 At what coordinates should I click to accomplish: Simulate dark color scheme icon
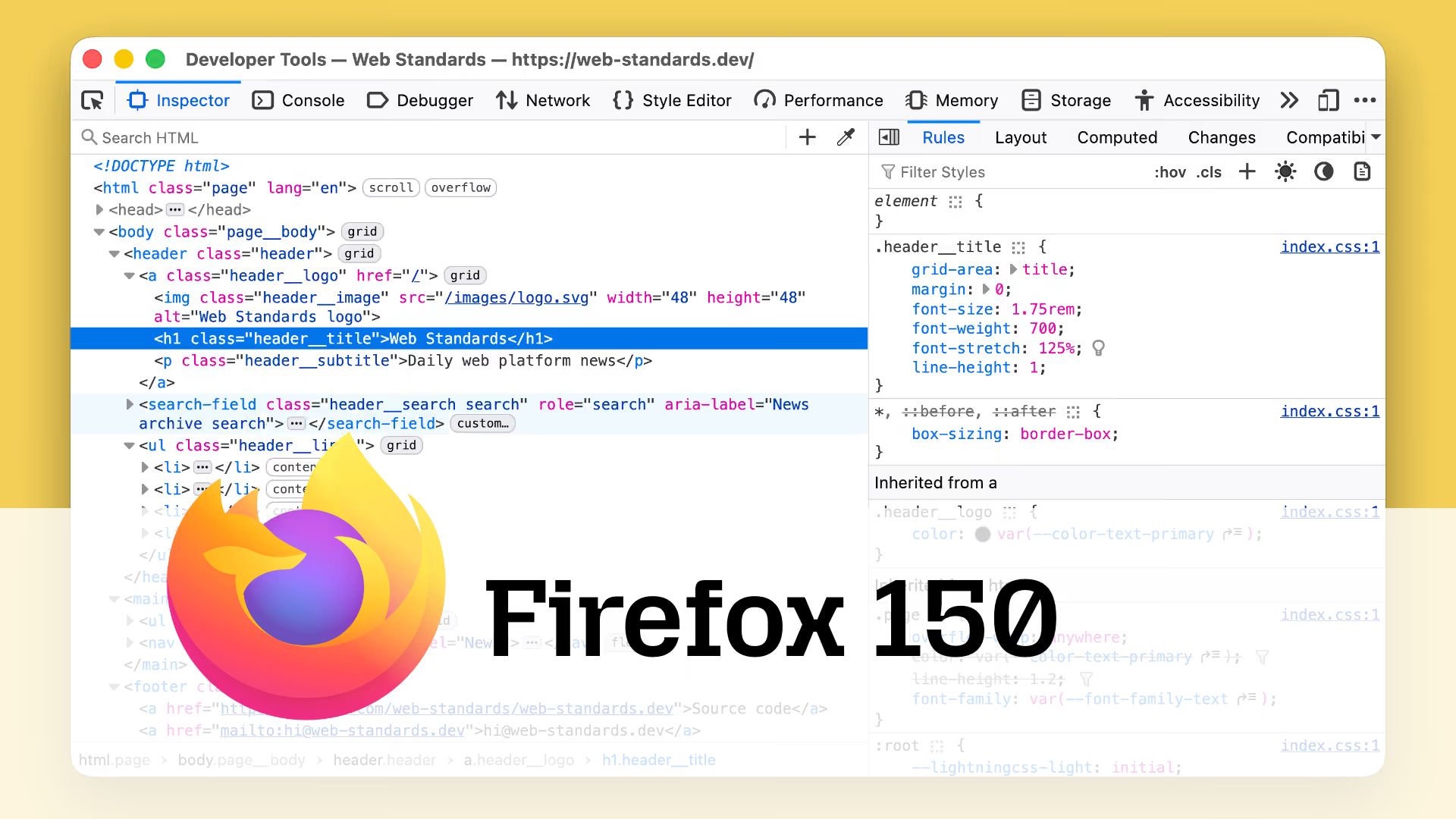pyautogui.click(x=1324, y=172)
